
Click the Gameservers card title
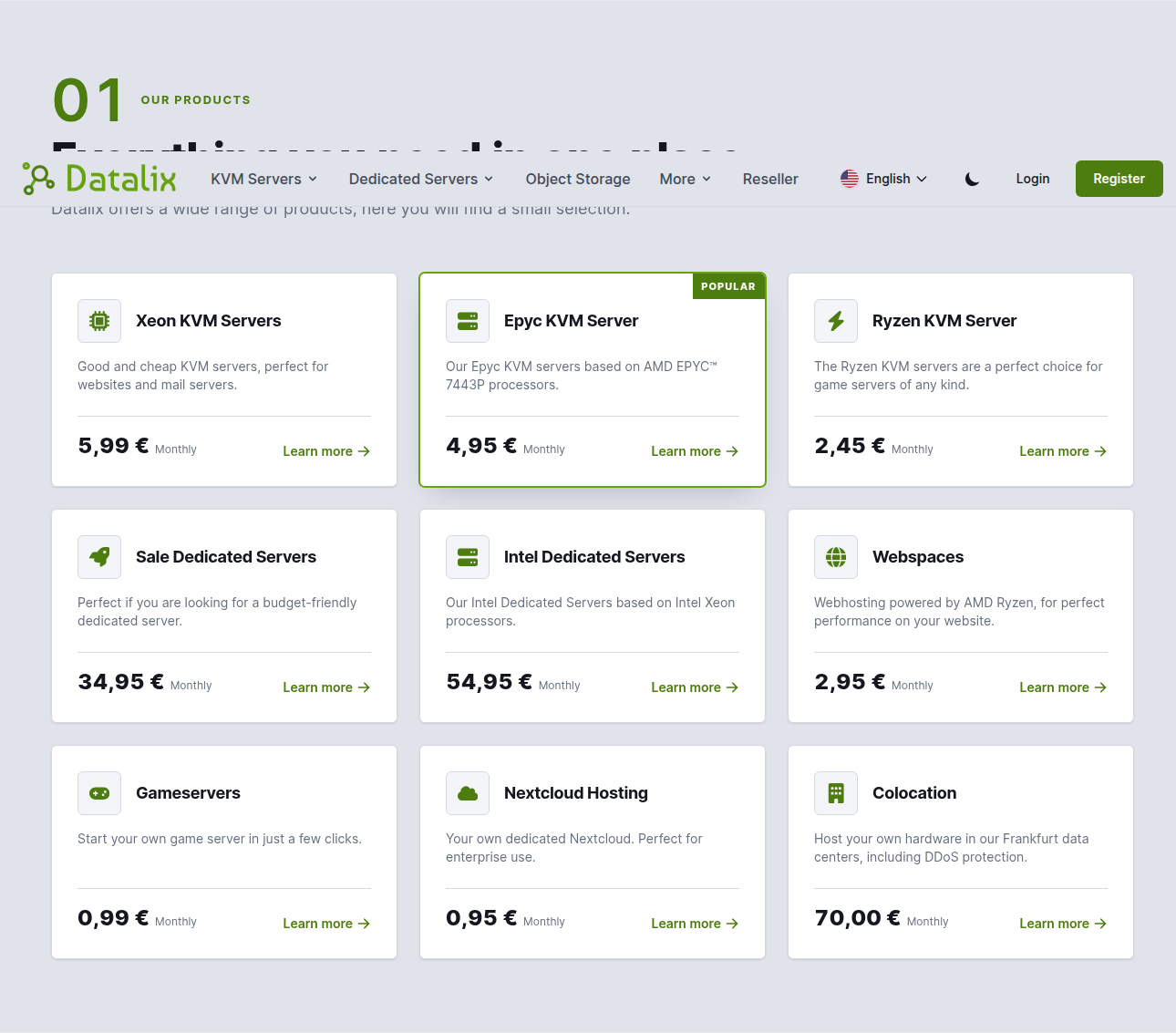[x=189, y=793]
